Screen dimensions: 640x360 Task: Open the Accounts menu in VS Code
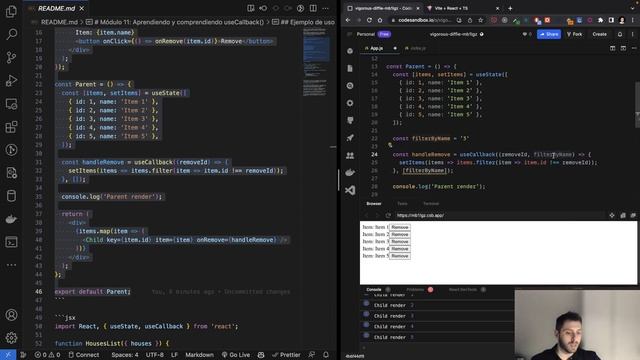tap(11, 315)
